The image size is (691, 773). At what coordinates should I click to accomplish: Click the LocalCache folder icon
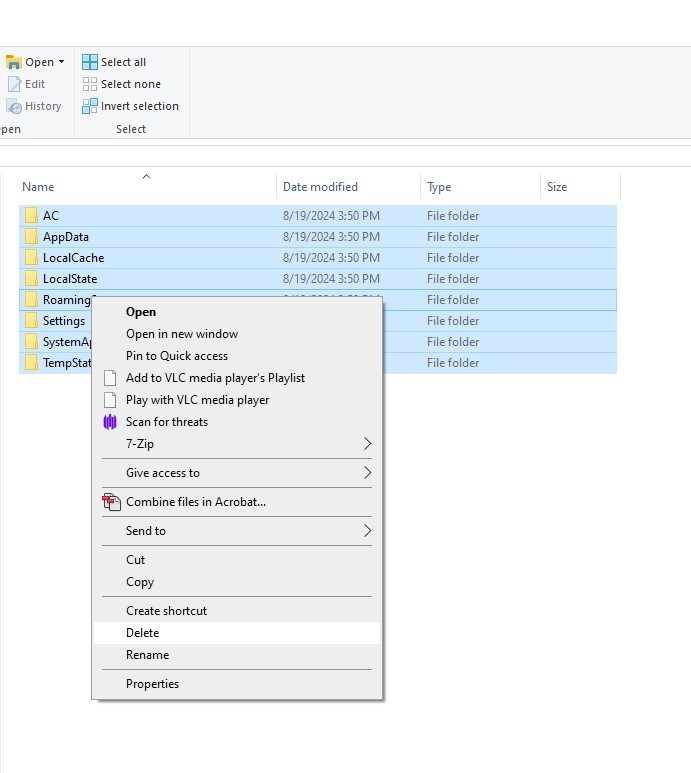(31, 258)
